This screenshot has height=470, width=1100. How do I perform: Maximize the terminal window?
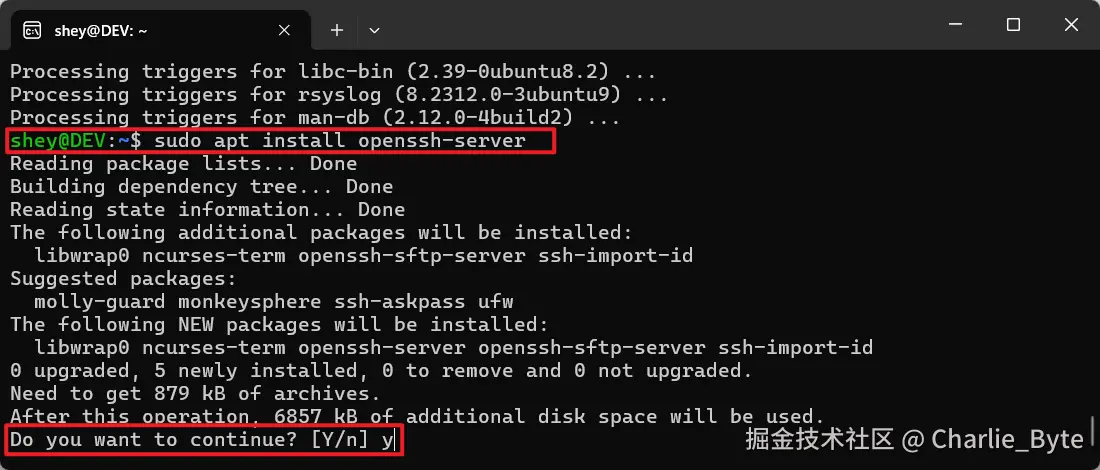tap(1013, 24)
